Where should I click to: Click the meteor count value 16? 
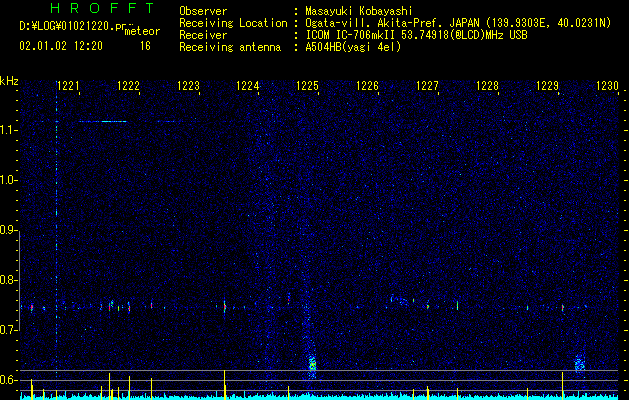(145, 46)
